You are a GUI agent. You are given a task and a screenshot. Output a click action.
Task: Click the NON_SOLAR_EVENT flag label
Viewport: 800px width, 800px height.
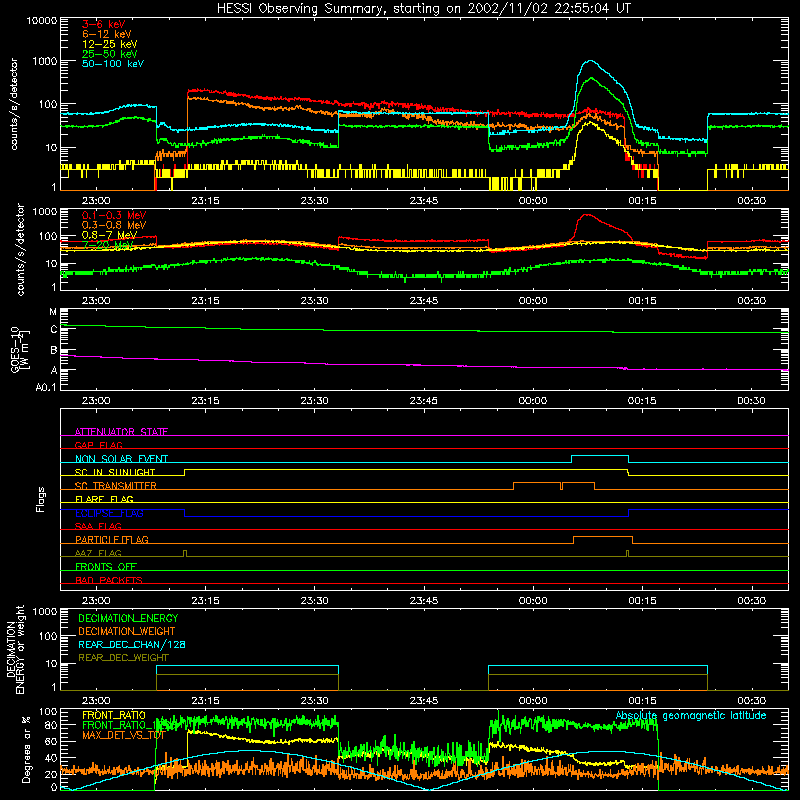(x=121, y=459)
